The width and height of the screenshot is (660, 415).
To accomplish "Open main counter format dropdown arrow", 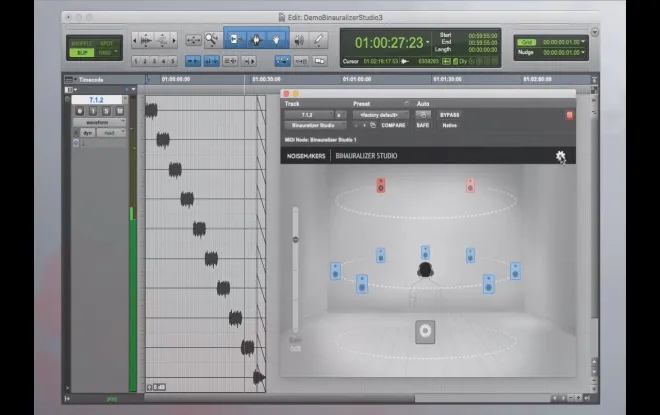I will click(x=428, y=42).
